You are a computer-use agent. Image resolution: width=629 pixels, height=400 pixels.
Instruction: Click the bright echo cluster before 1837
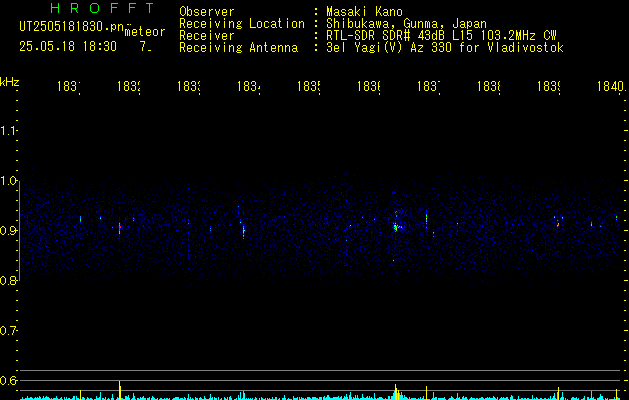[x=396, y=227]
